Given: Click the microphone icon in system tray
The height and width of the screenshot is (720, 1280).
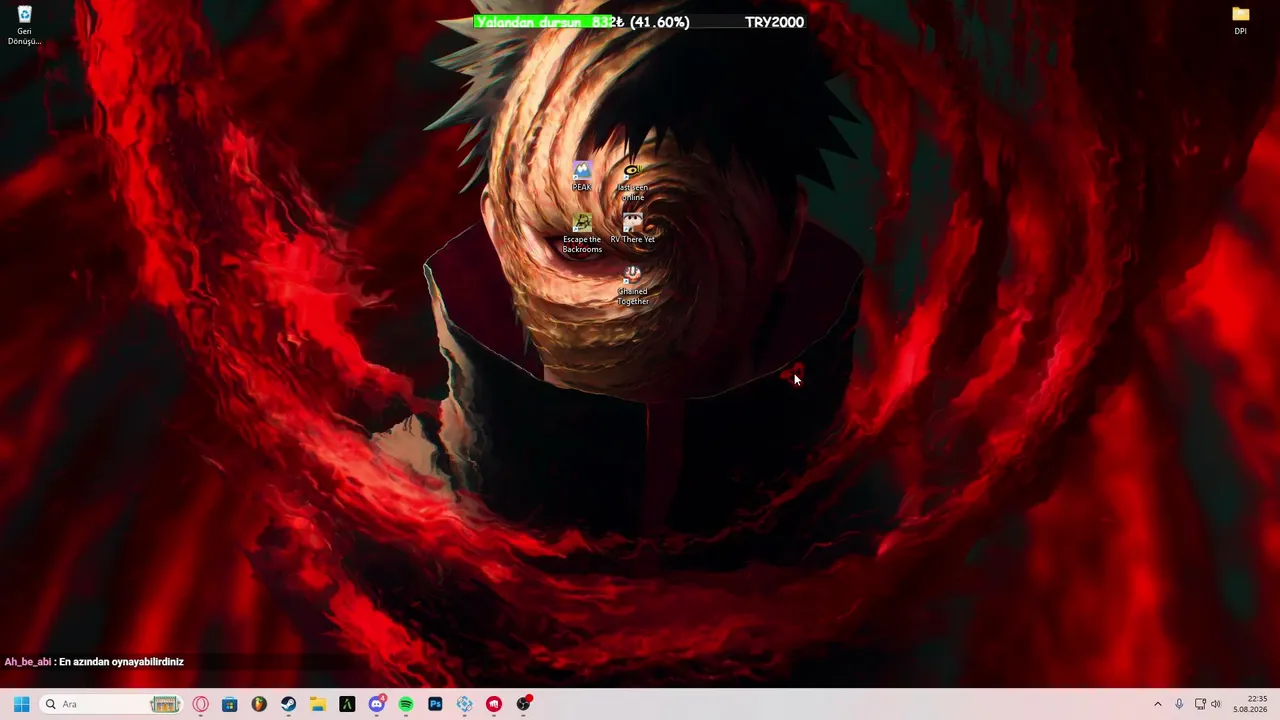Looking at the screenshot, I should [1179, 704].
